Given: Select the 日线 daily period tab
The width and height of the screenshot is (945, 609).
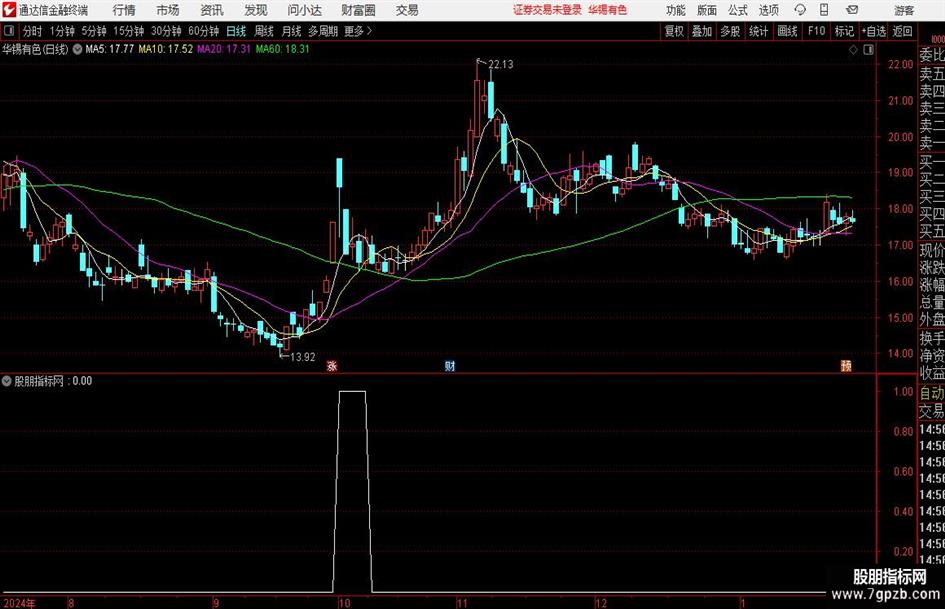Looking at the screenshot, I should (236, 31).
